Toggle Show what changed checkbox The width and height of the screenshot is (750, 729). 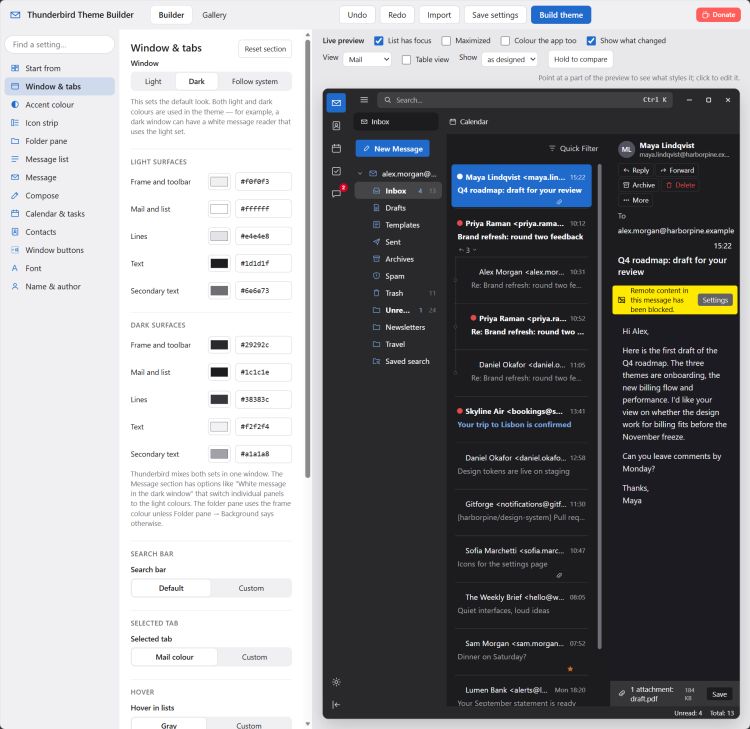point(591,41)
